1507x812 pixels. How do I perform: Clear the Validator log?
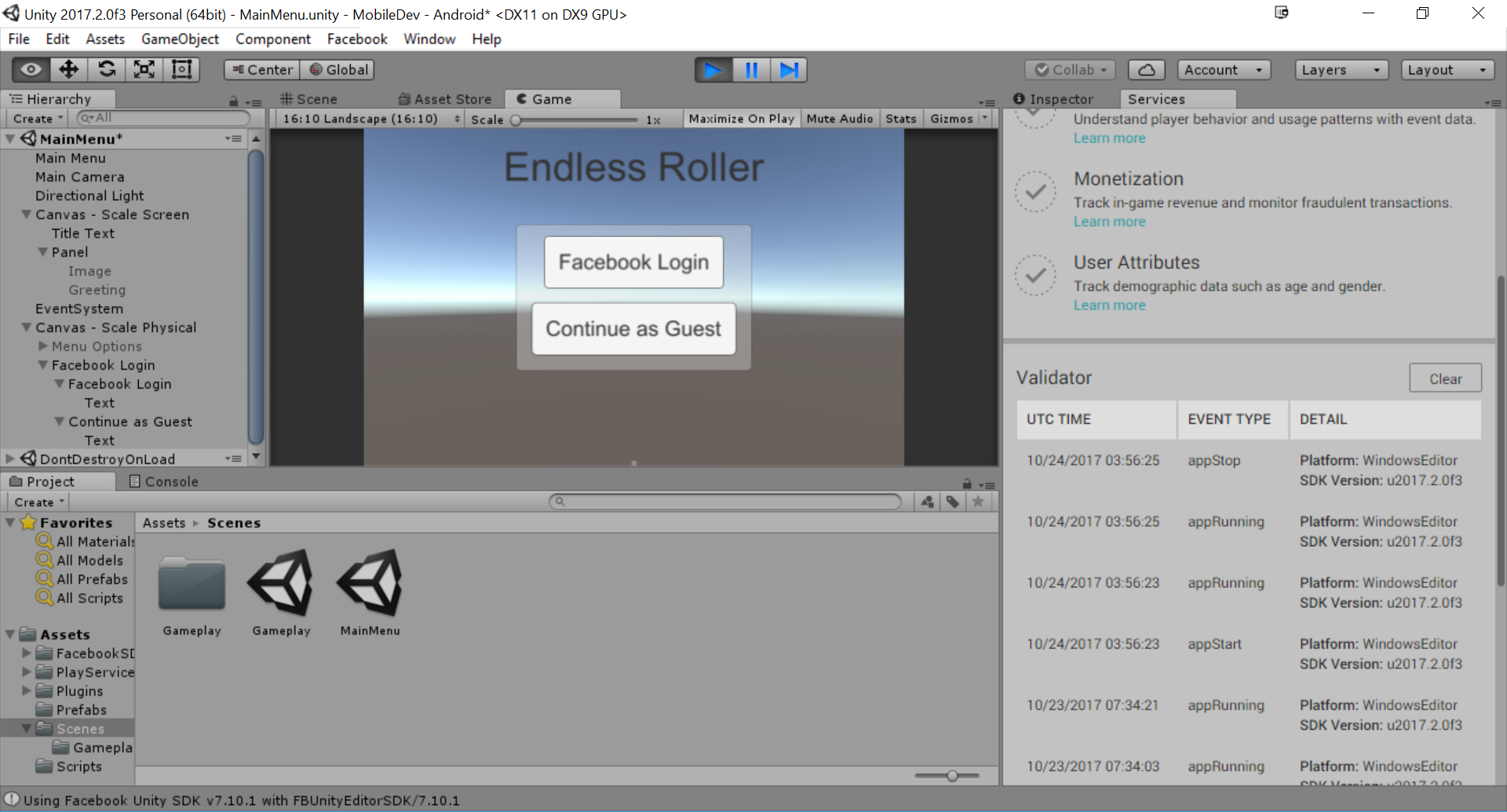pyautogui.click(x=1445, y=378)
